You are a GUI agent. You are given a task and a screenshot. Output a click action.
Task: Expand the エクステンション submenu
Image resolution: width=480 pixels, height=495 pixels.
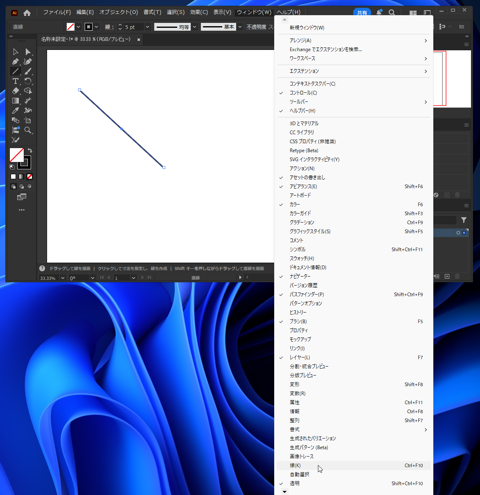(353, 71)
